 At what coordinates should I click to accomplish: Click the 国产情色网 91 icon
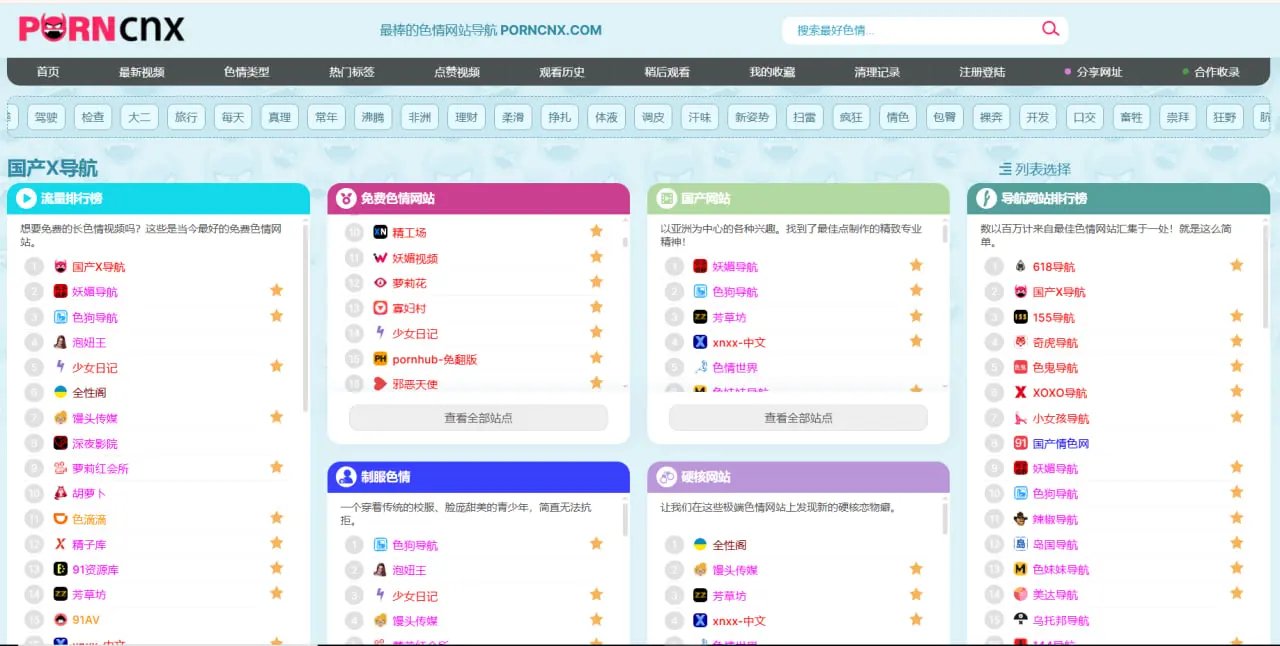(1020, 443)
